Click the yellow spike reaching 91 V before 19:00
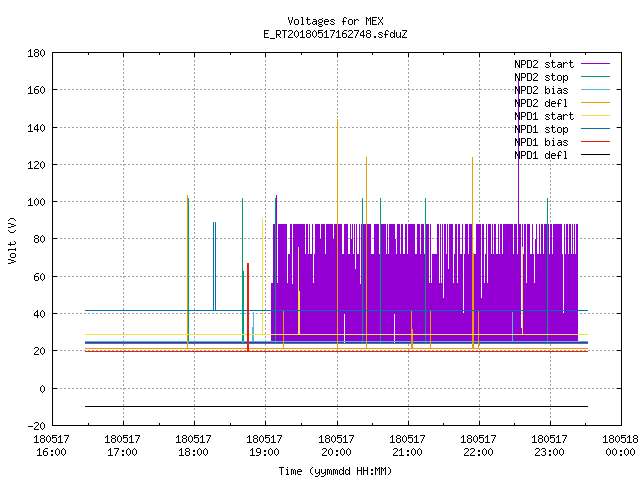 pos(262,276)
